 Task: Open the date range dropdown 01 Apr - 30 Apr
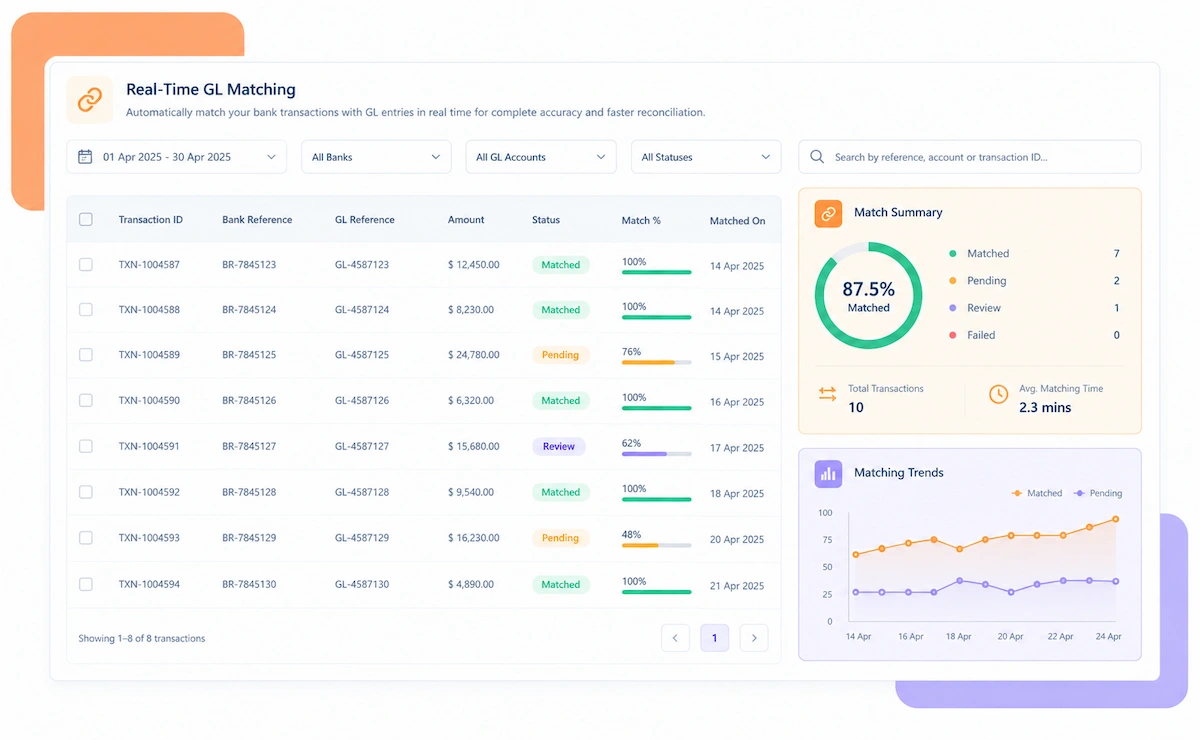(176, 157)
